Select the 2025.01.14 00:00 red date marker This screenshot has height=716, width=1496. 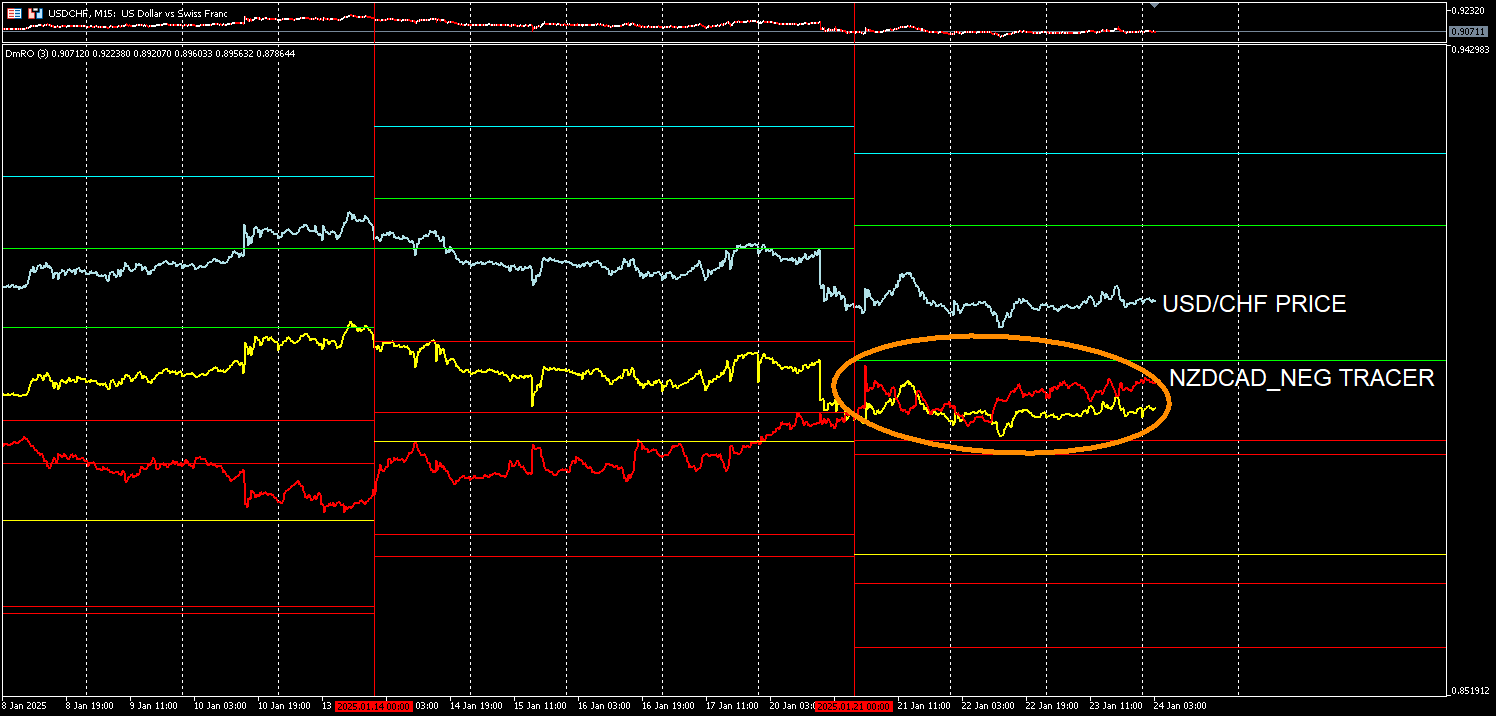pos(374,706)
